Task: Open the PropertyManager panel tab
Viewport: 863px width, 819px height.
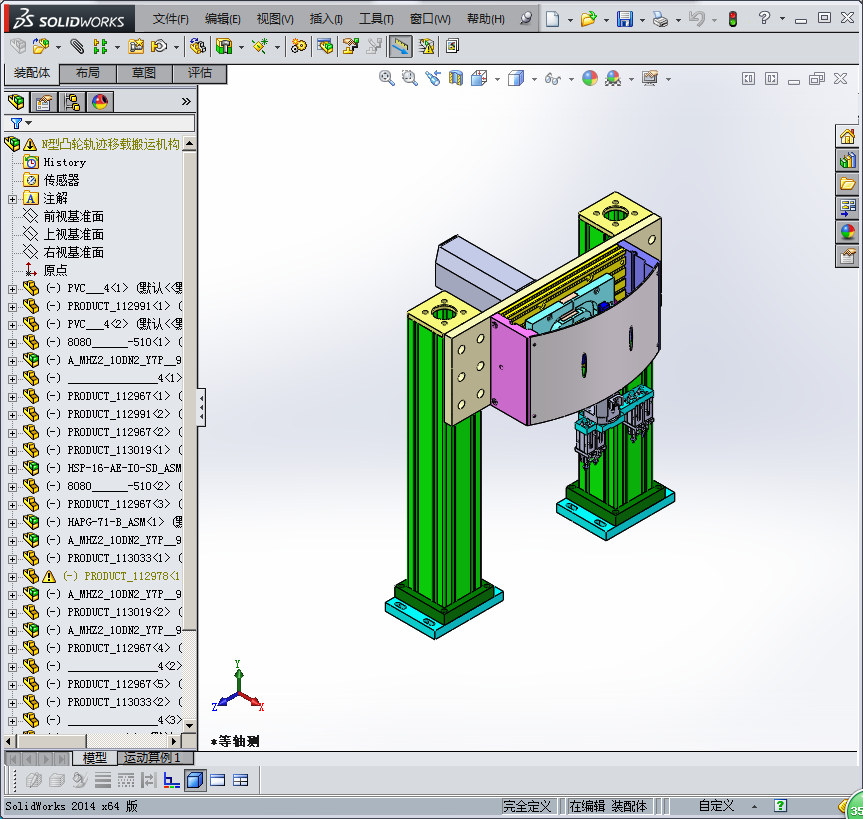Action: [x=43, y=102]
